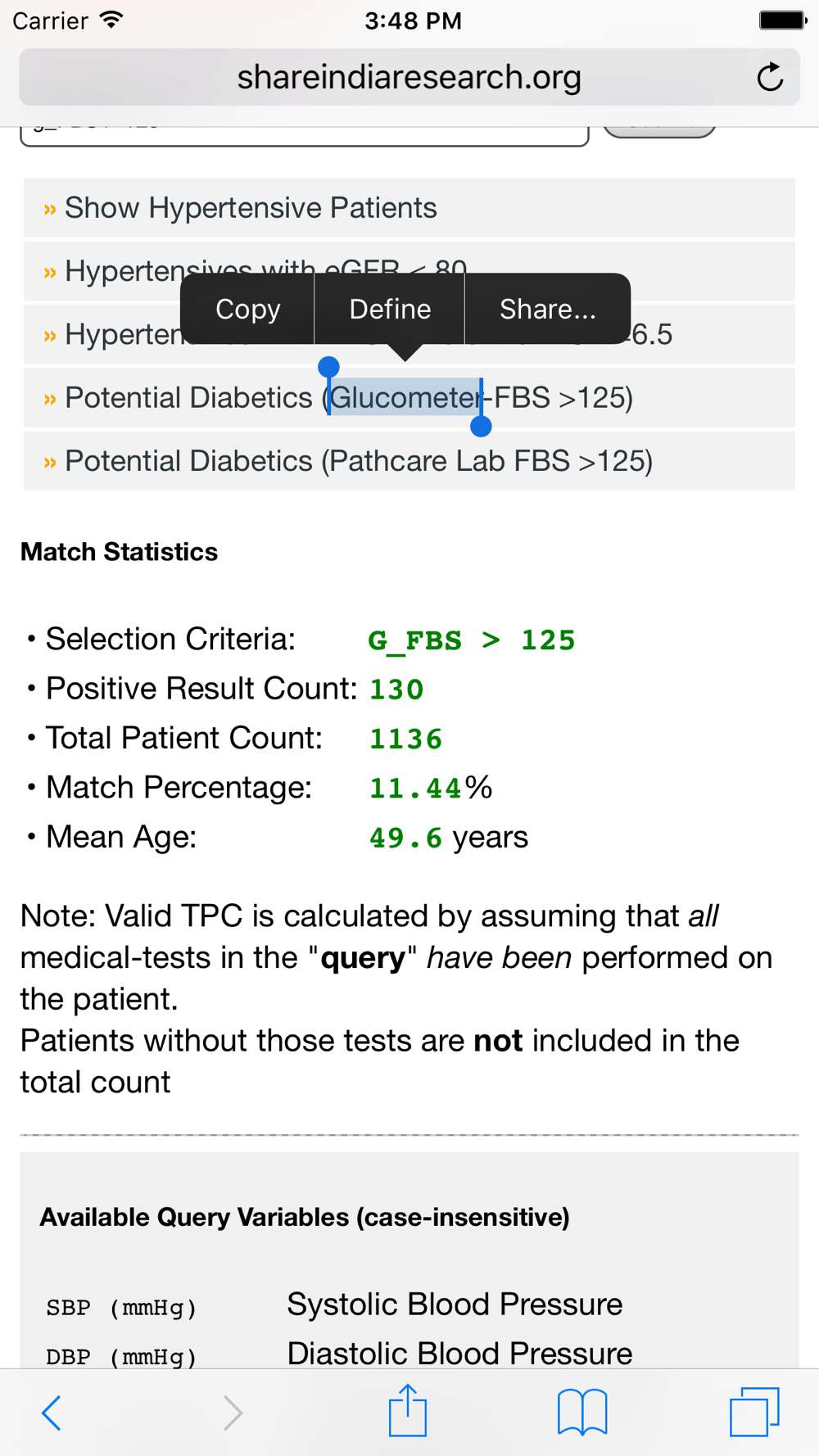
Task: Open the Bookmarks book icon
Action: (x=582, y=1412)
